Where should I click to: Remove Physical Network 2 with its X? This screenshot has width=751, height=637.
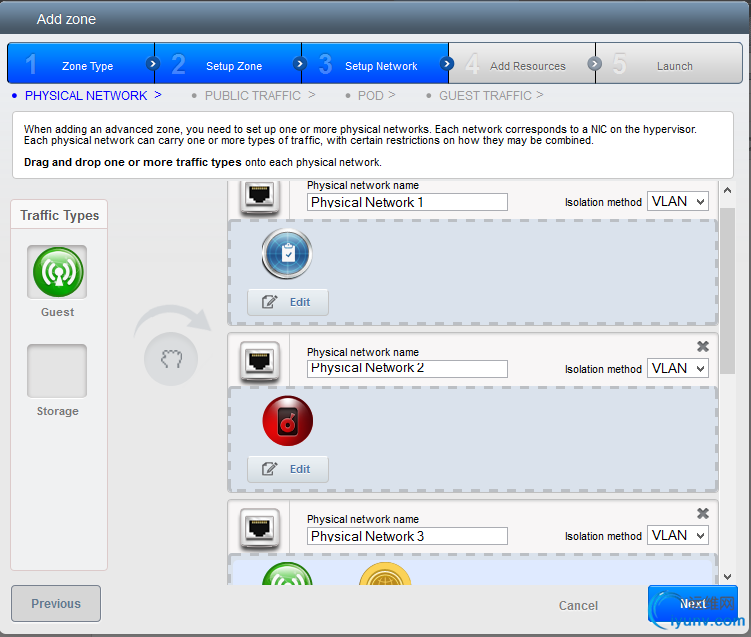tap(703, 346)
